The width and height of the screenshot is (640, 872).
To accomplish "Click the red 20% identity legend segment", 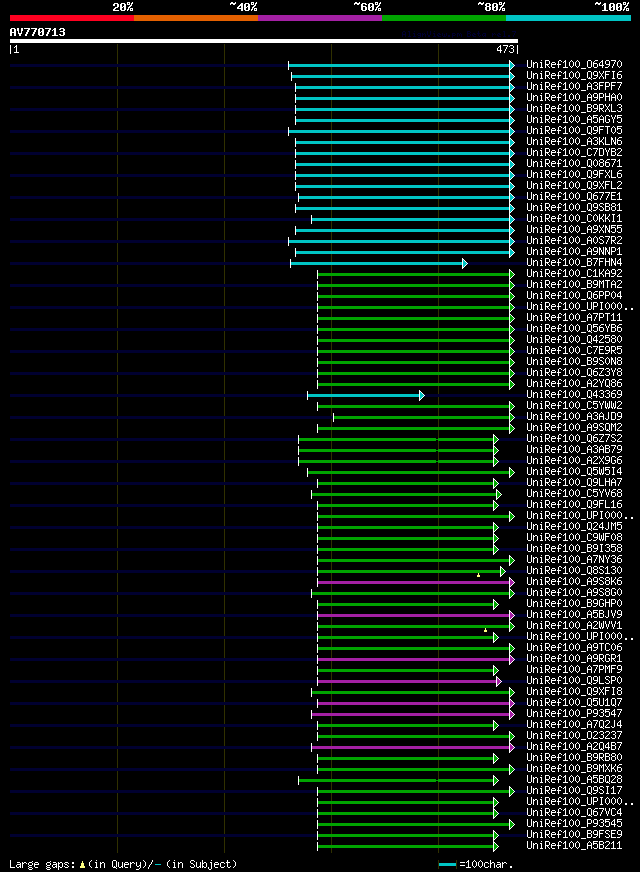I will tap(72, 18).
